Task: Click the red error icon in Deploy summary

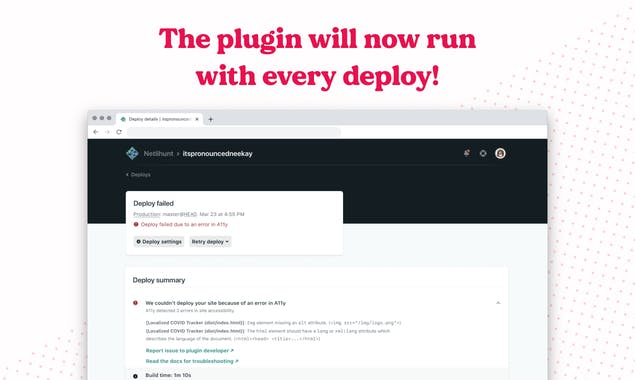Action: 135,303
